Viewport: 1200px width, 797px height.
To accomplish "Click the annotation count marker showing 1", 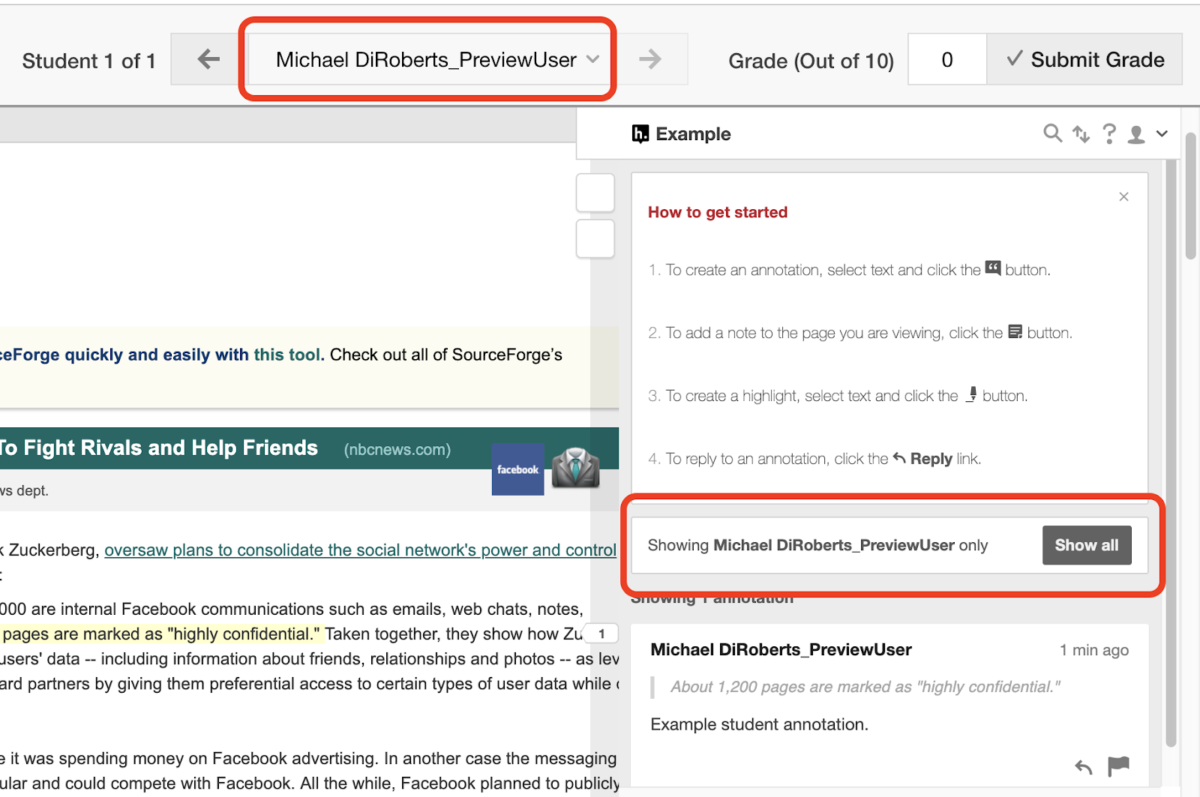I will (601, 633).
